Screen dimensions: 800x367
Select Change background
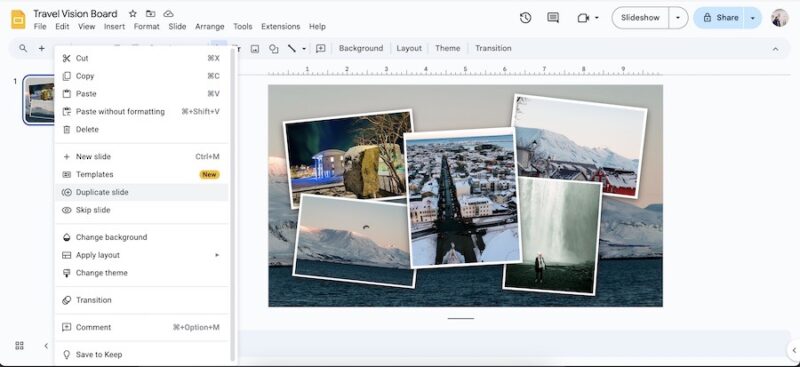tap(141, 237)
